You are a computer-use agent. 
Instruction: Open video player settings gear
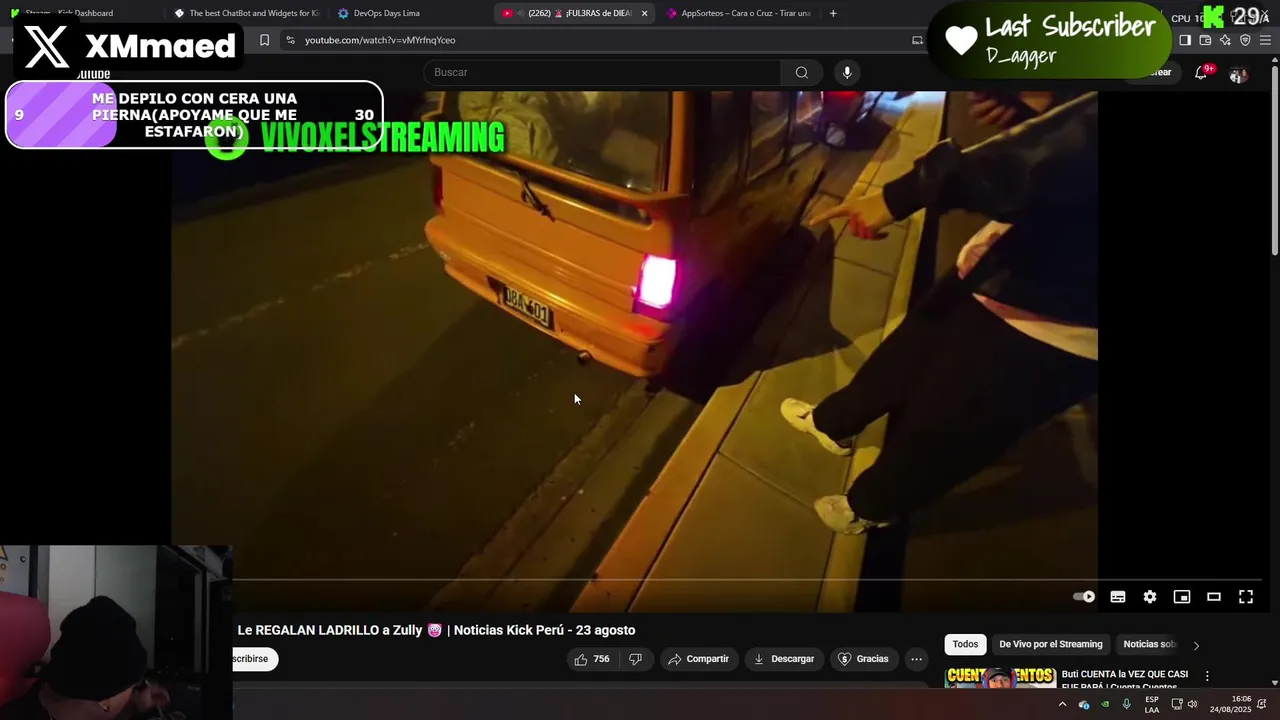1150,597
